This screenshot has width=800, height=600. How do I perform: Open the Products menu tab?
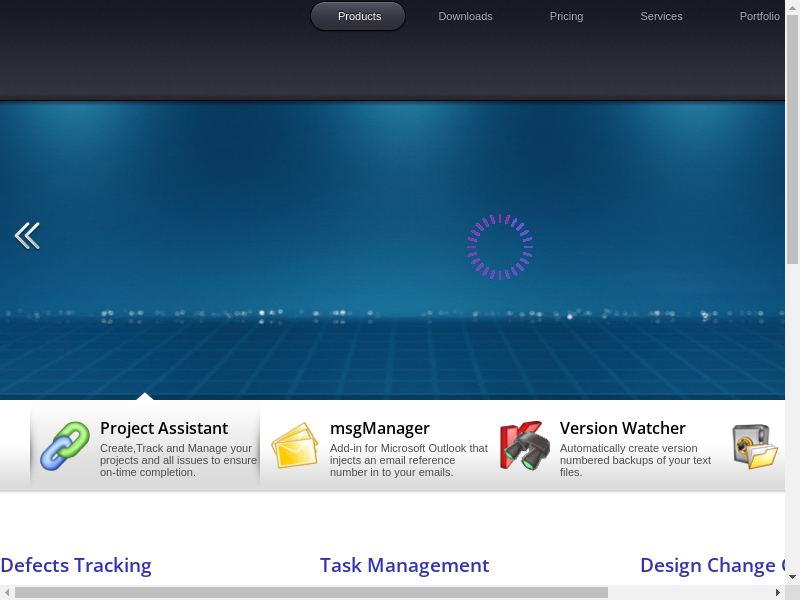point(359,16)
